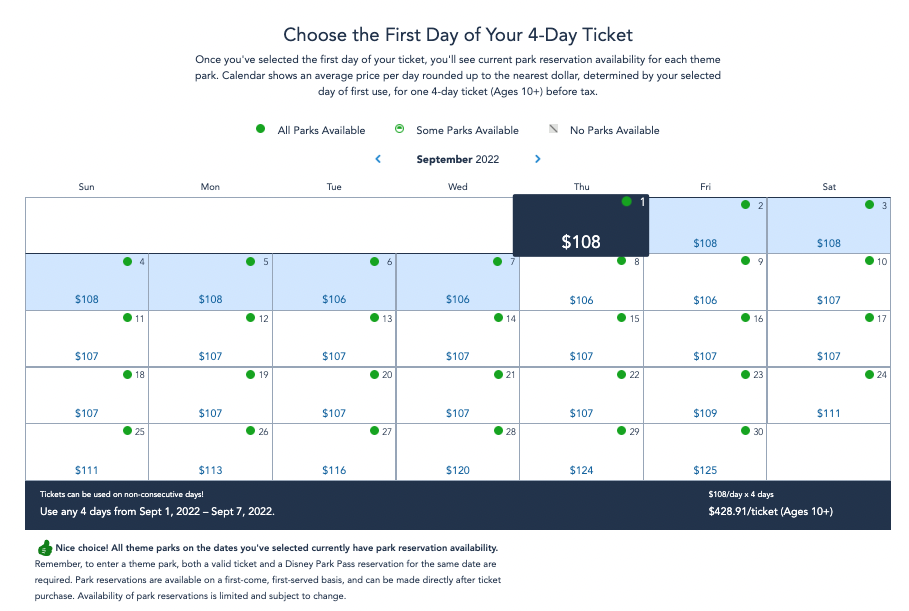The height and width of the screenshot is (611, 909).
Task: Click the All Parks Available green dot legend
Action: 260,129
